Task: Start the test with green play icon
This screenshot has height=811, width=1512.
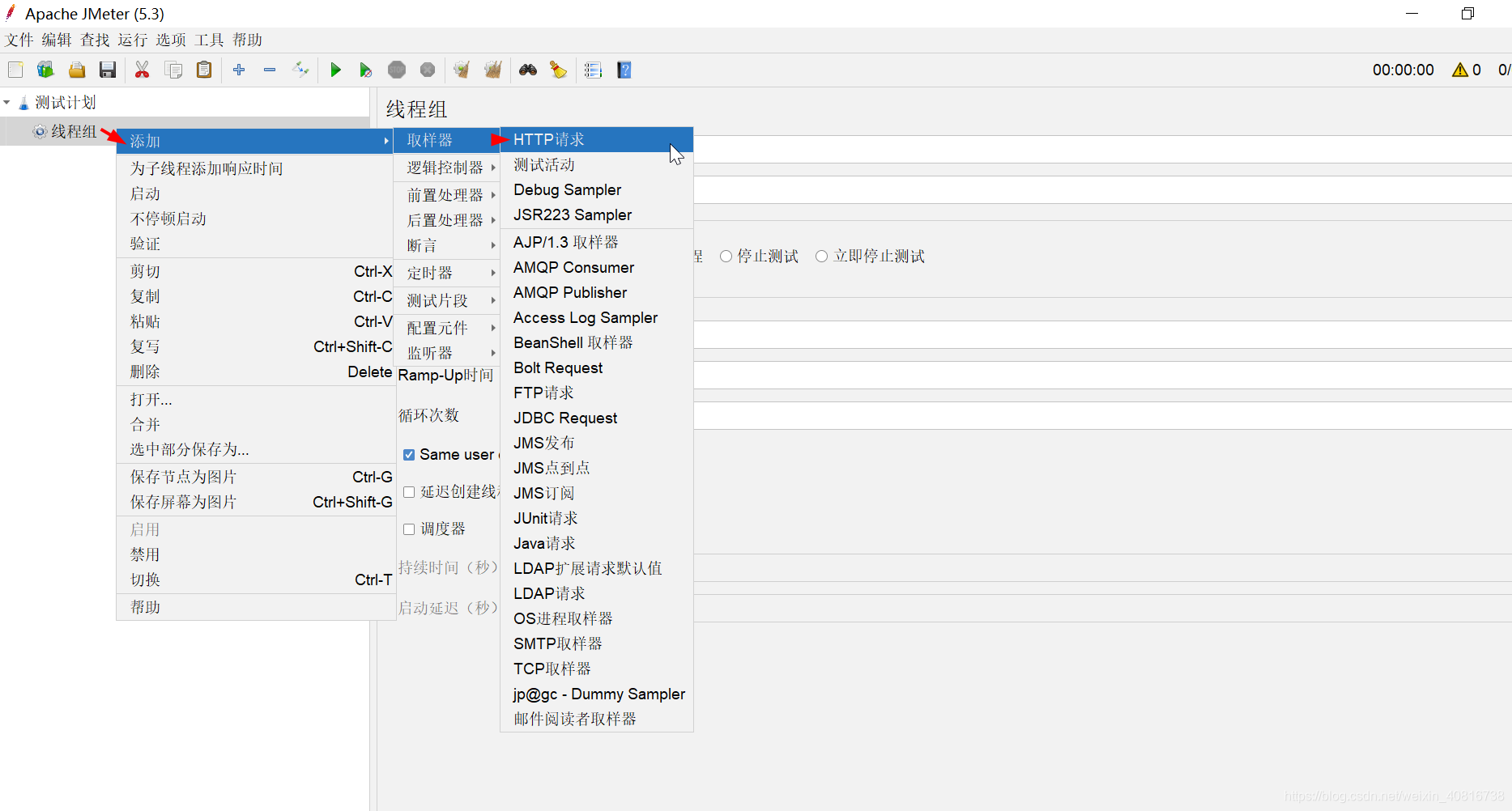Action: click(x=335, y=70)
